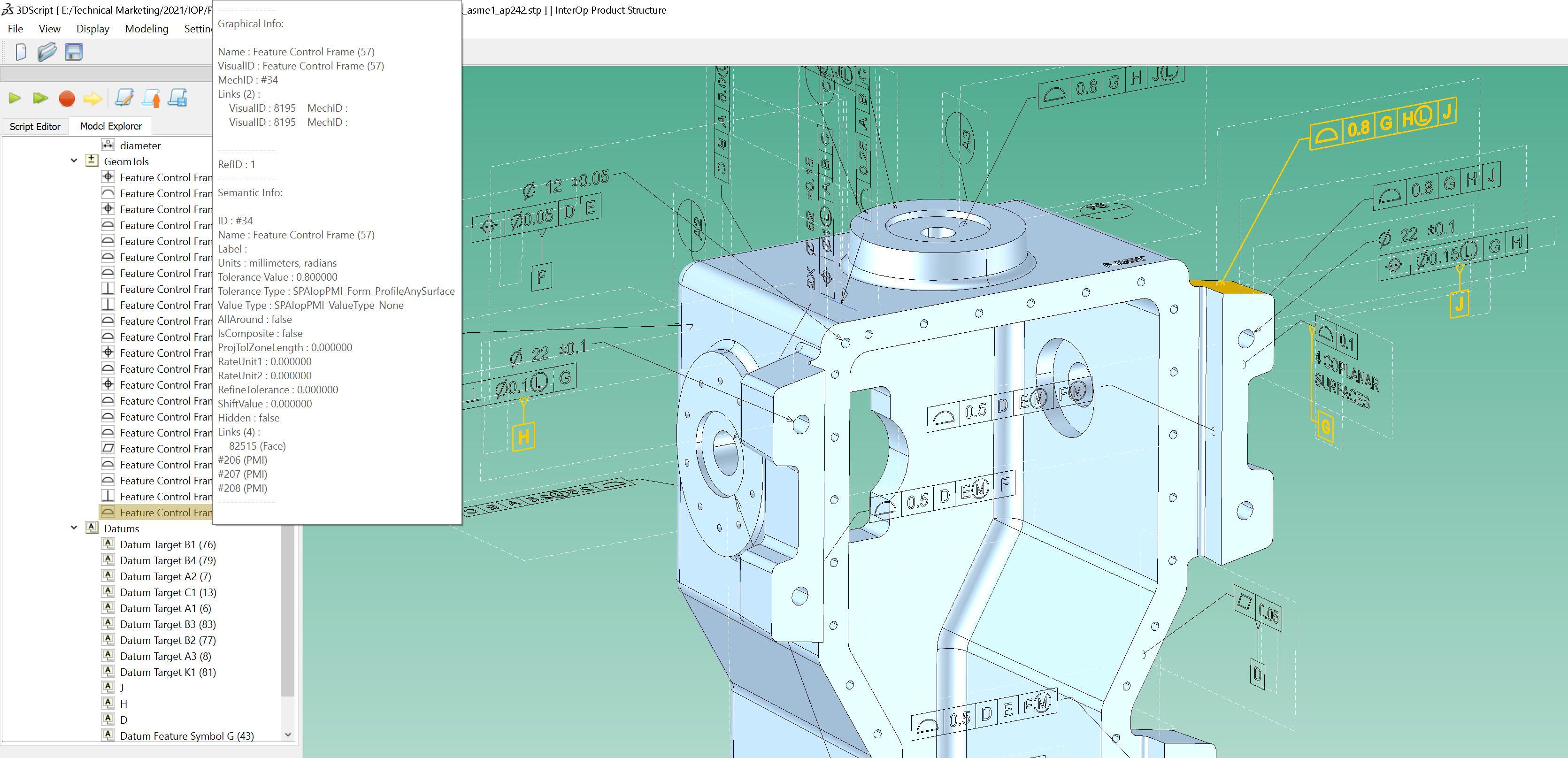Viewport: 1568px width, 758px height.
Task: Click the red record button
Action: pos(67,99)
